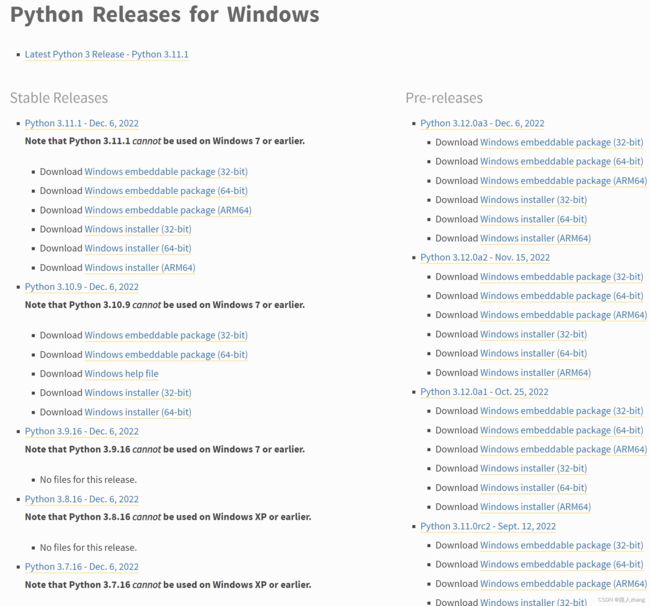Download Python 3.12.0a1 embeddable package (64-bit)
Viewport: 650px width, 606px height.
pyautogui.click(x=561, y=430)
